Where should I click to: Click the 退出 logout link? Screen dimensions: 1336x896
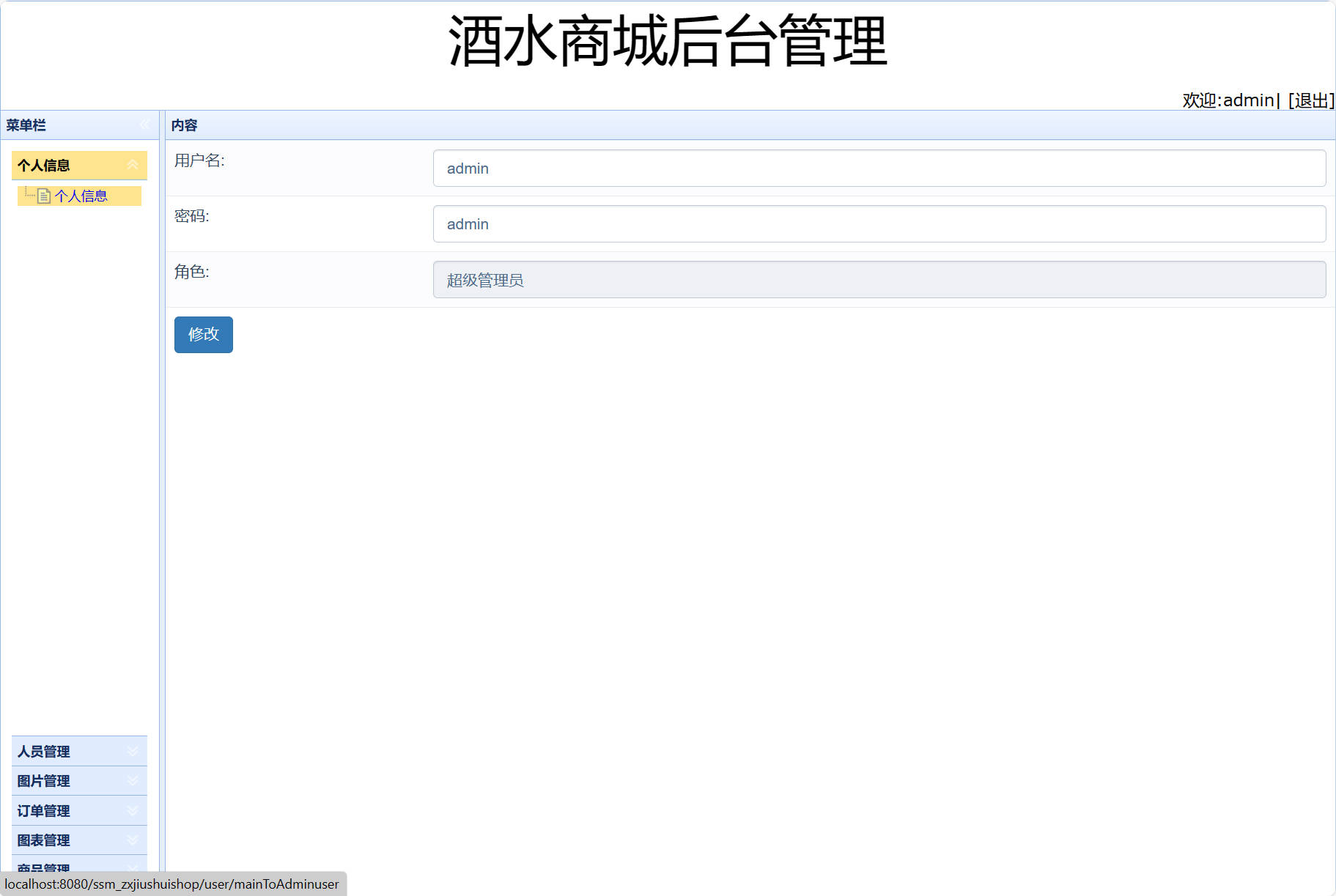(1311, 100)
